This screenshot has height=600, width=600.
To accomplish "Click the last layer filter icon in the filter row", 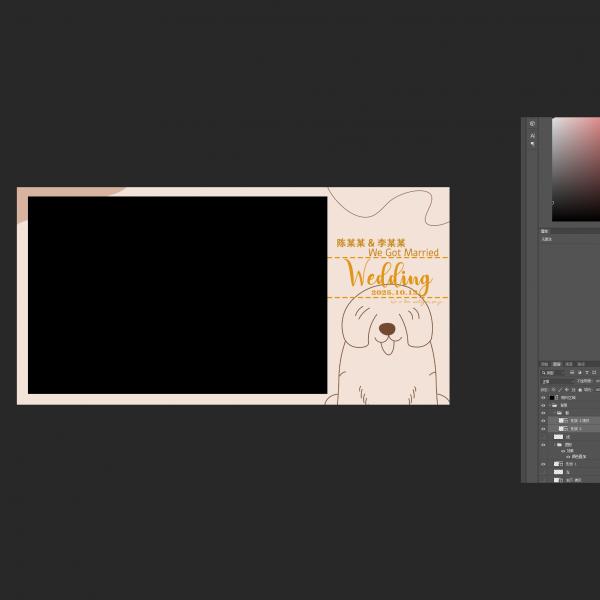I will point(594,372).
